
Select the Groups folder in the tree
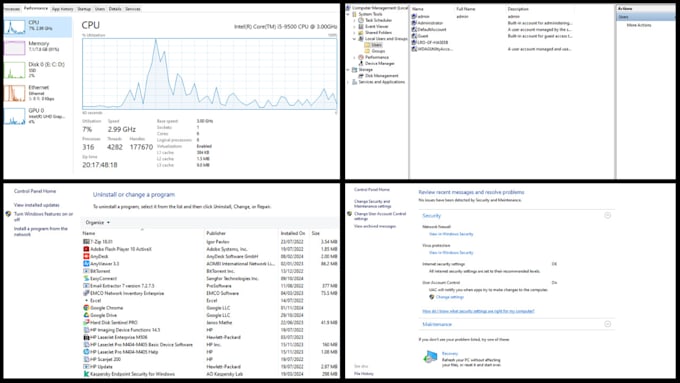(378, 51)
